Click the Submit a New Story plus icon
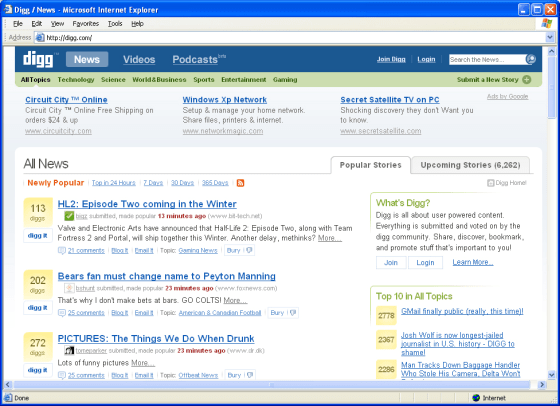This screenshot has width=560, height=406. point(526,80)
